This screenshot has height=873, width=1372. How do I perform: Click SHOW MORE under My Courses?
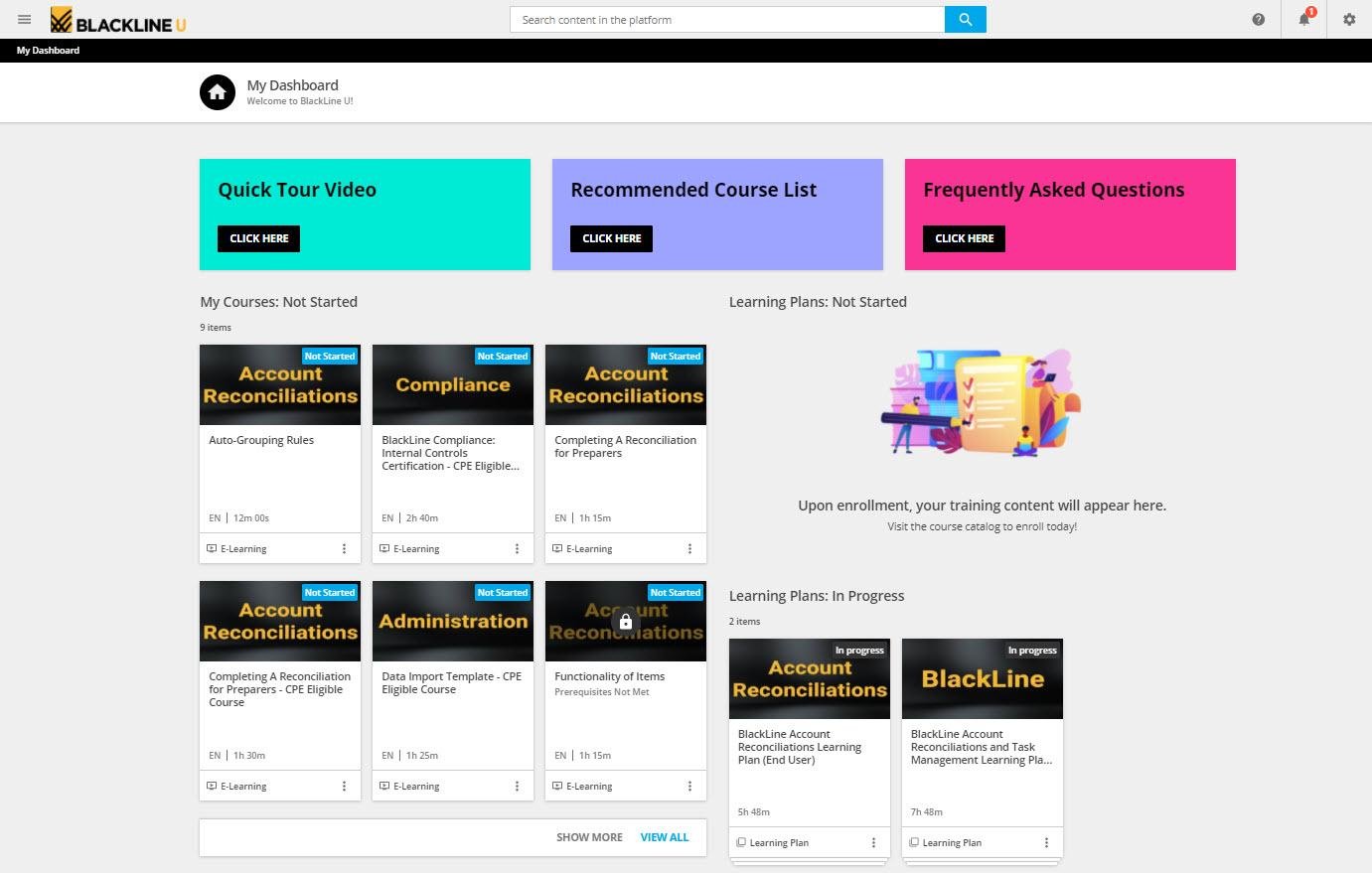tap(589, 837)
